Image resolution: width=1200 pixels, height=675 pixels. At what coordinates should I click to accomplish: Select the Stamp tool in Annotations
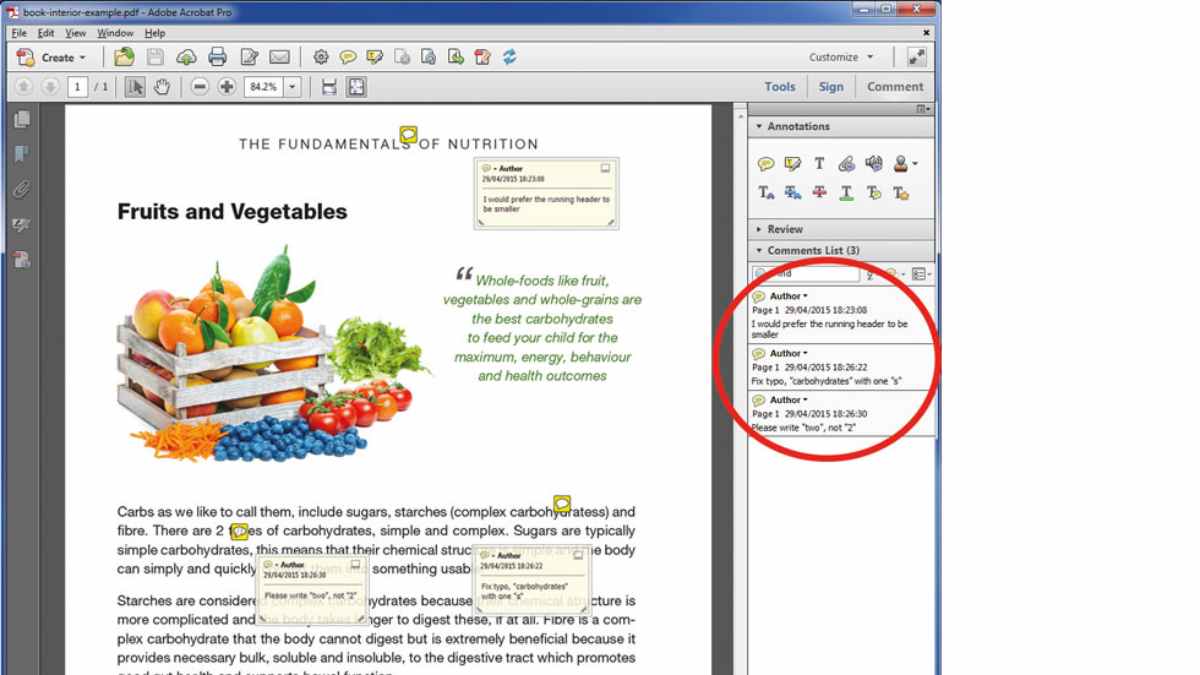900,164
